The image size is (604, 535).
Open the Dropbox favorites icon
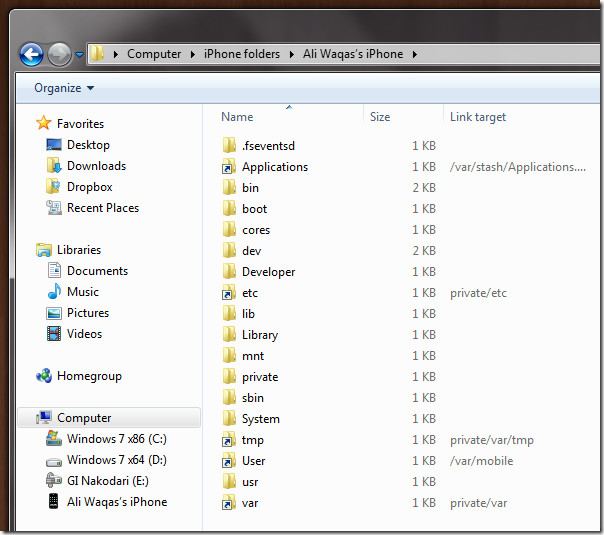click(x=53, y=186)
